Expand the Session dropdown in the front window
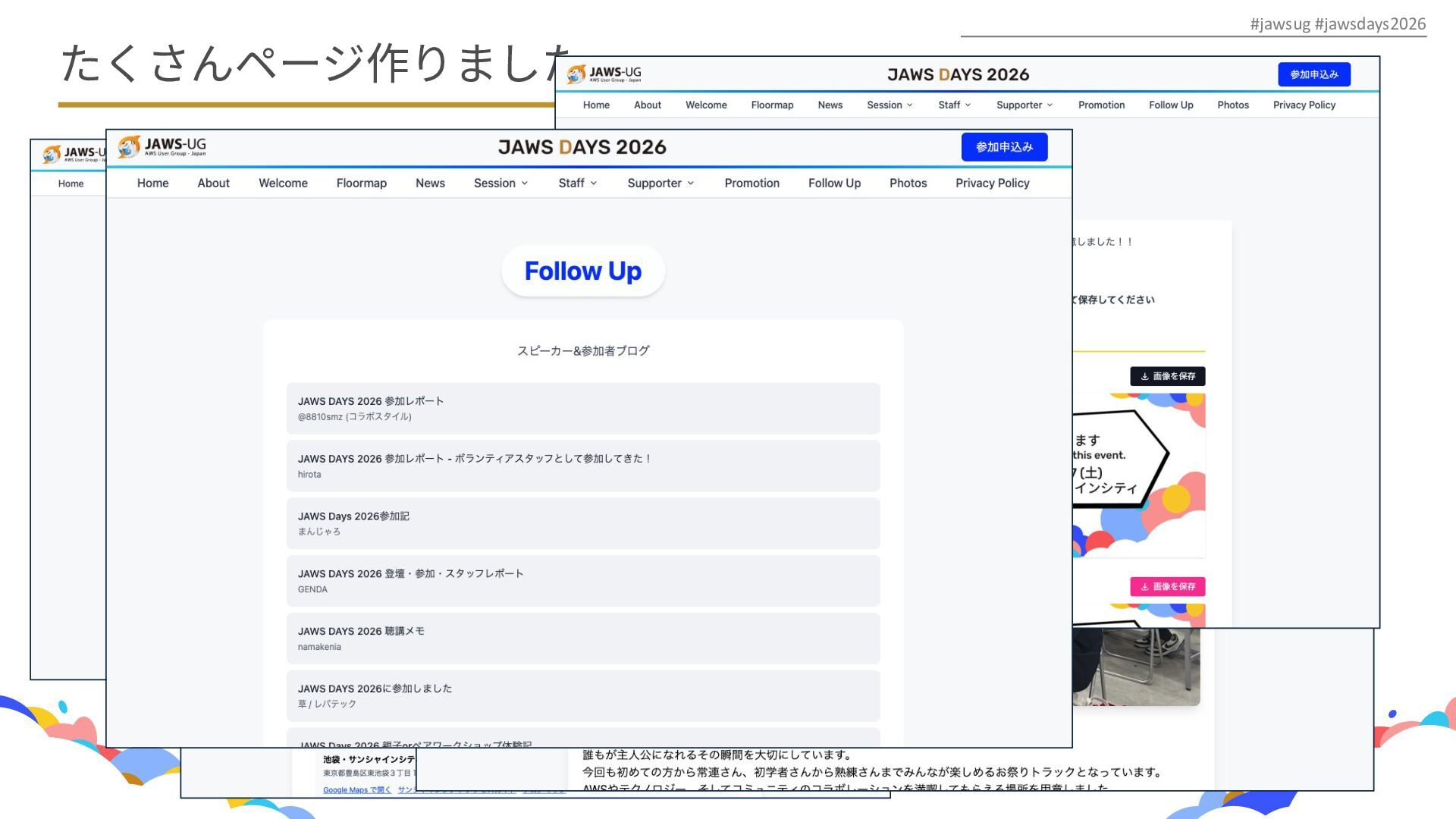This screenshot has width=1456, height=819. point(500,183)
